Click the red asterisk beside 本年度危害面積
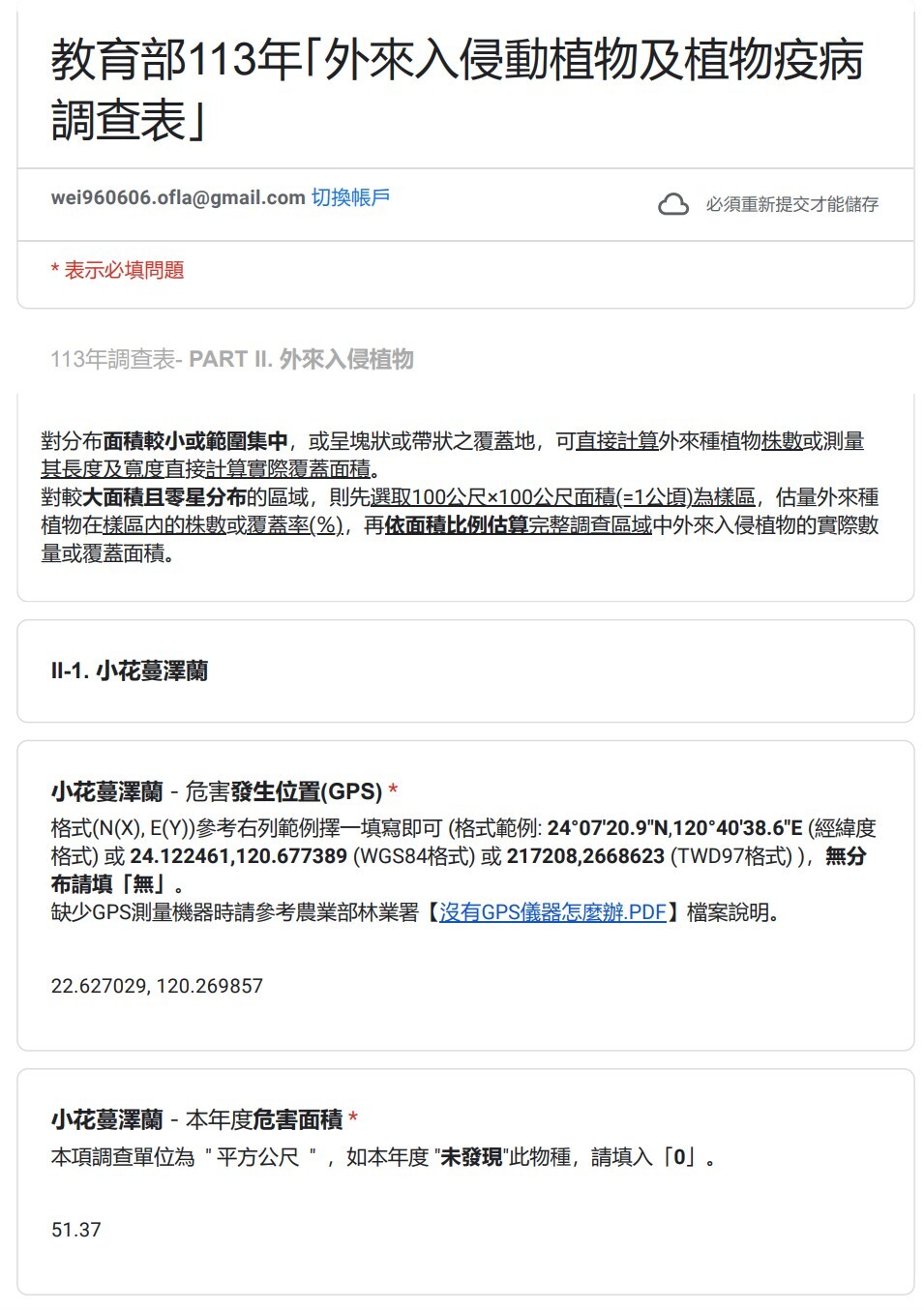The width and height of the screenshot is (924, 1310). (353, 1119)
